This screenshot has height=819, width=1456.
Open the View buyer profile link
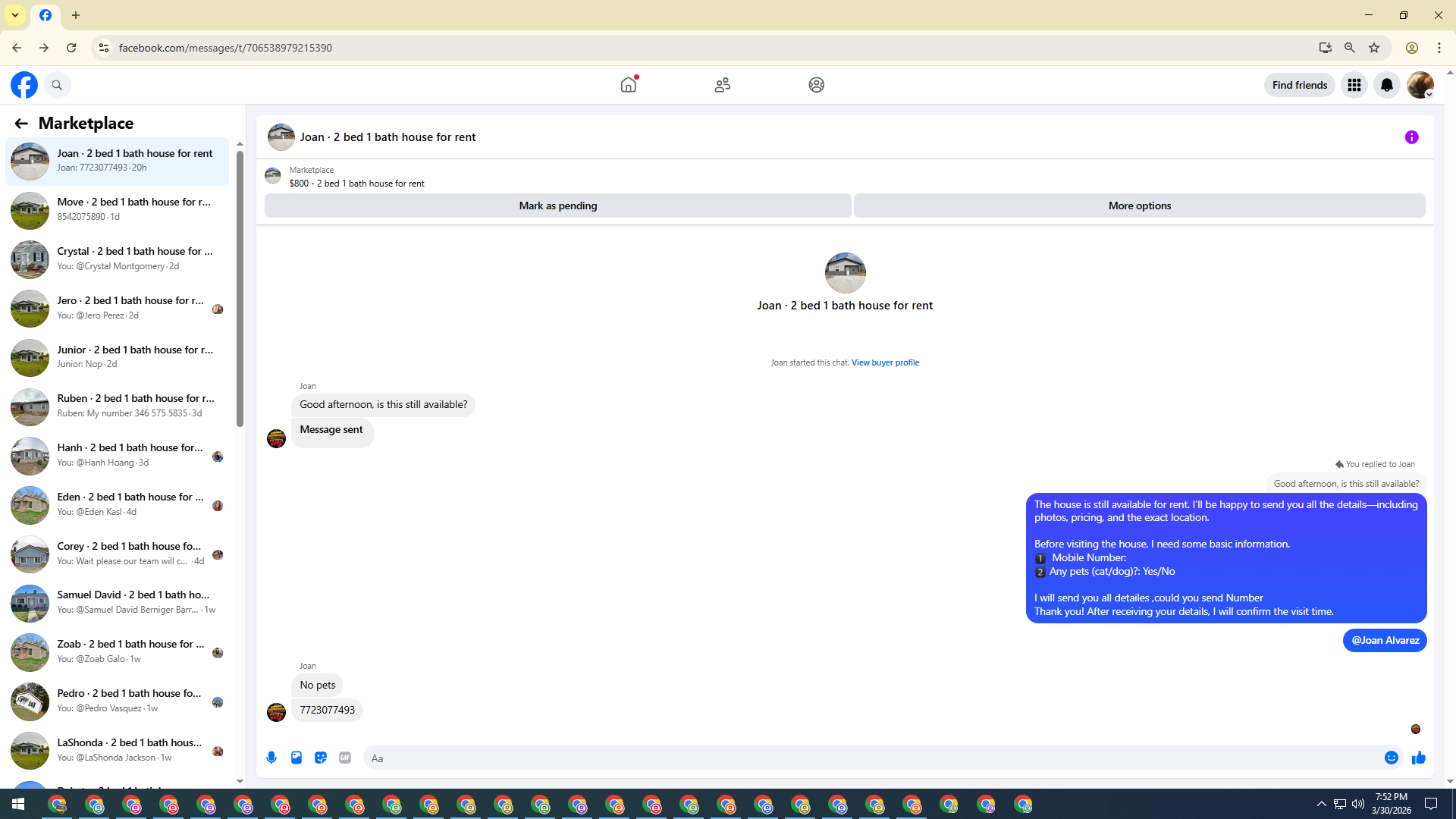tap(884, 362)
